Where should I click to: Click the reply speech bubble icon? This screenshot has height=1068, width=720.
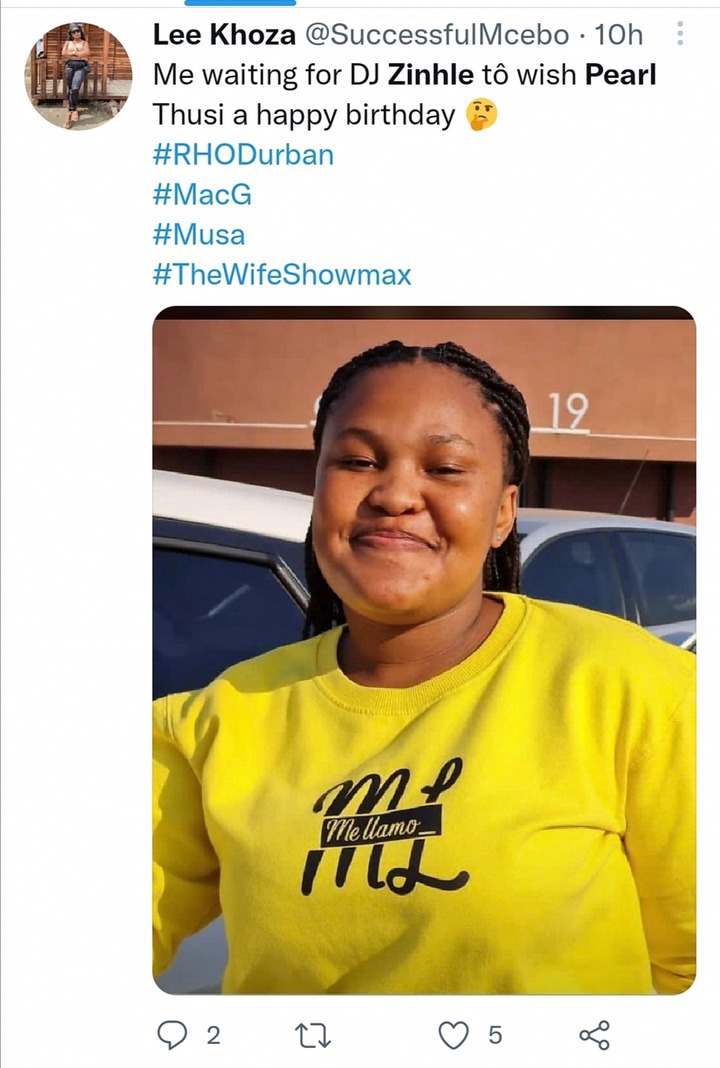(x=172, y=1035)
